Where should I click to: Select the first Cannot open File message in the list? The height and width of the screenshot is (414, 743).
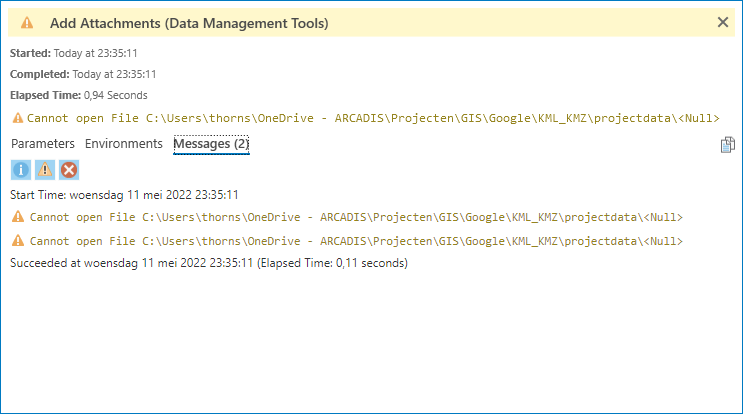(356, 217)
